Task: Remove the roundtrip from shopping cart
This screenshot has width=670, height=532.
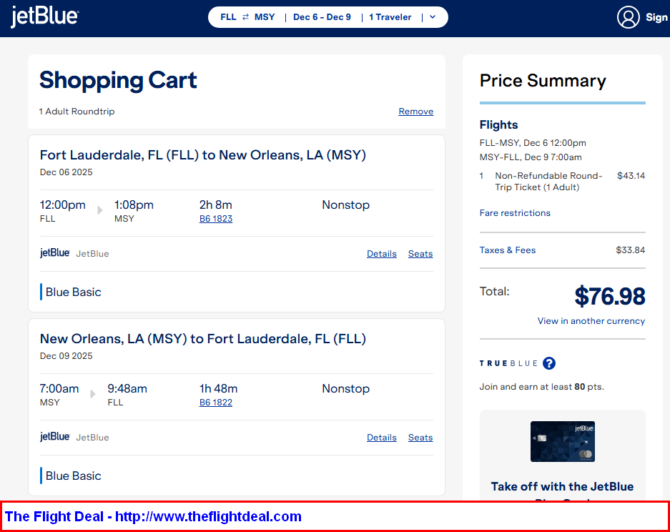Action: pos(415,111)
